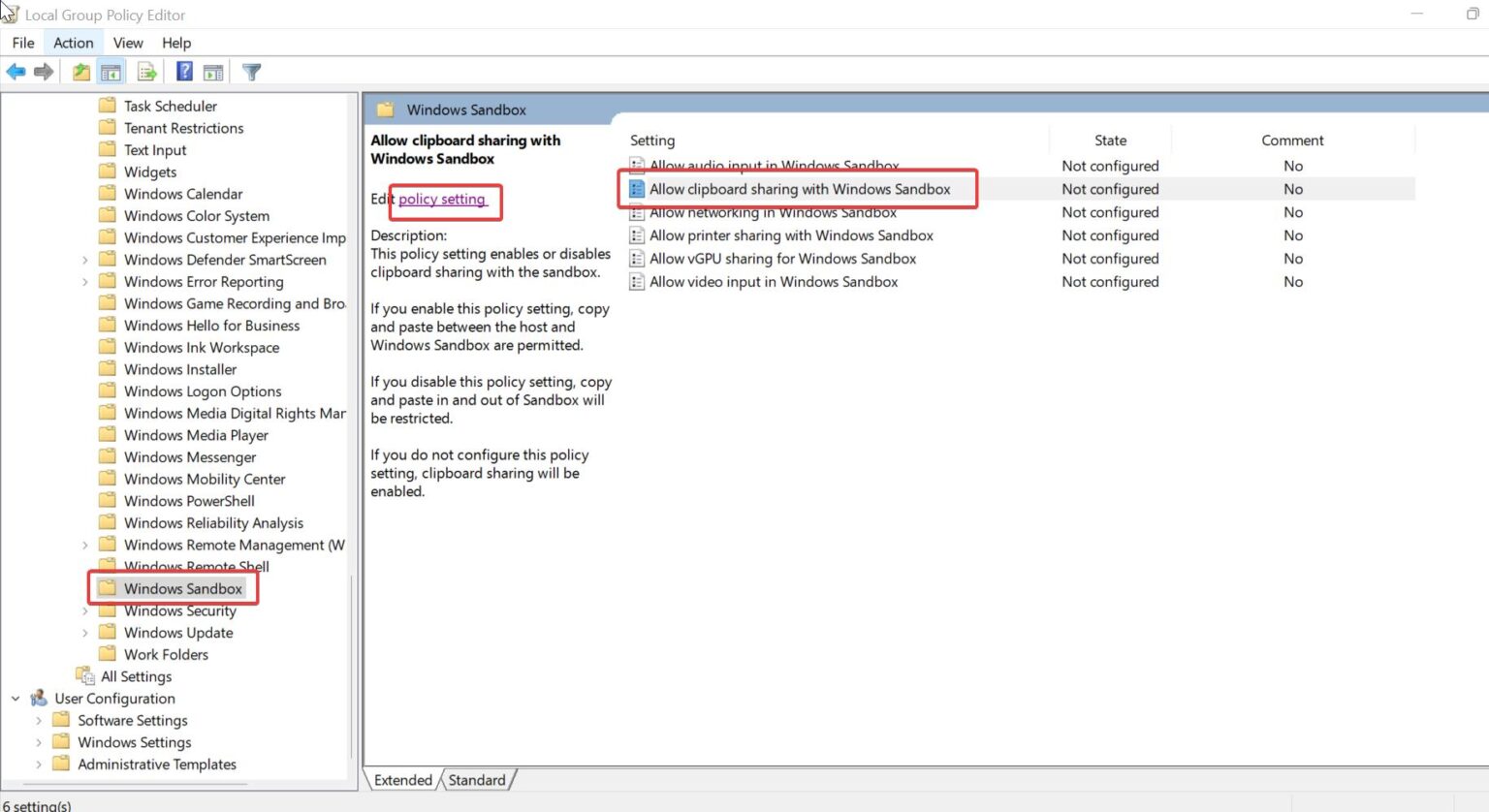Open the Up one level folder icon
This screenshot has width=1489, height=812.
point(80,71)
